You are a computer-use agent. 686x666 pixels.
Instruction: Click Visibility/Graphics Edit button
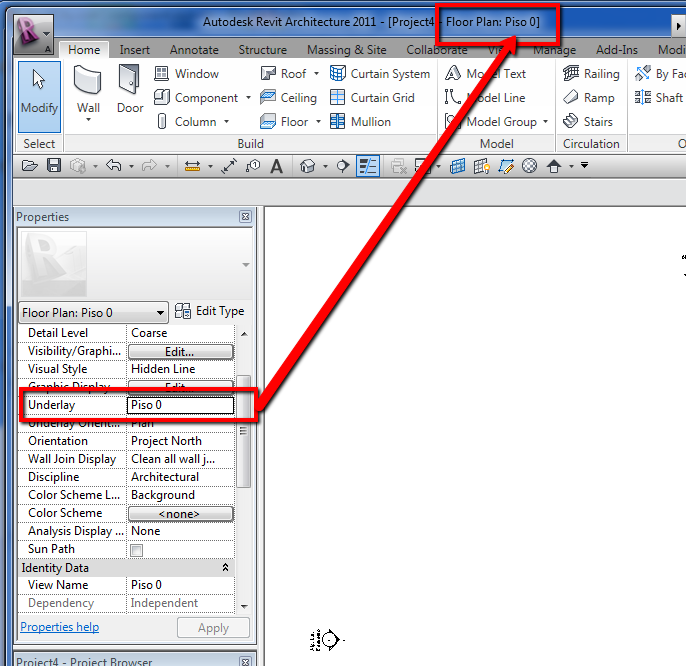coord(180,351)
